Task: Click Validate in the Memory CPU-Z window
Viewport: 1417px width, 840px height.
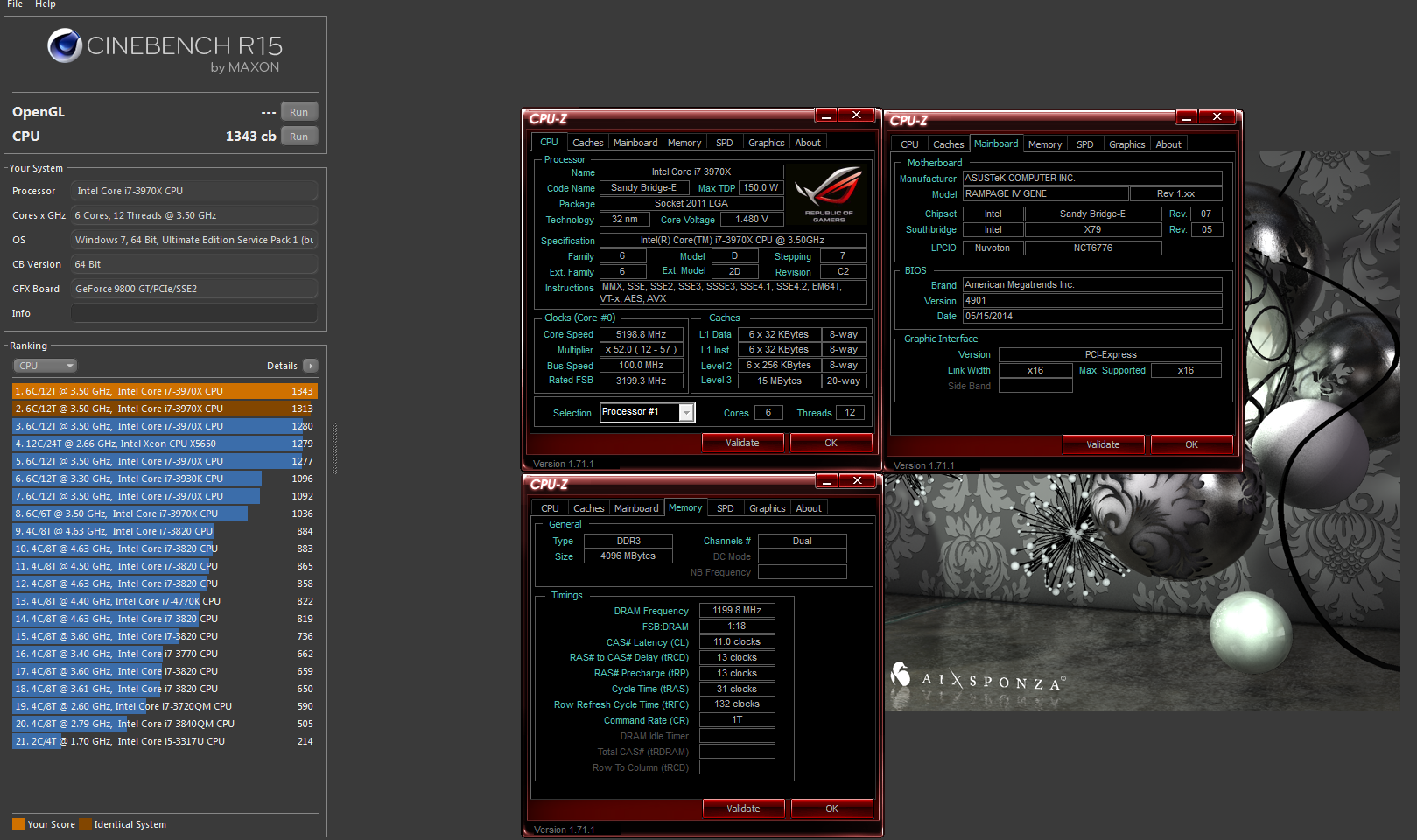Action: (x=743, y=808)
